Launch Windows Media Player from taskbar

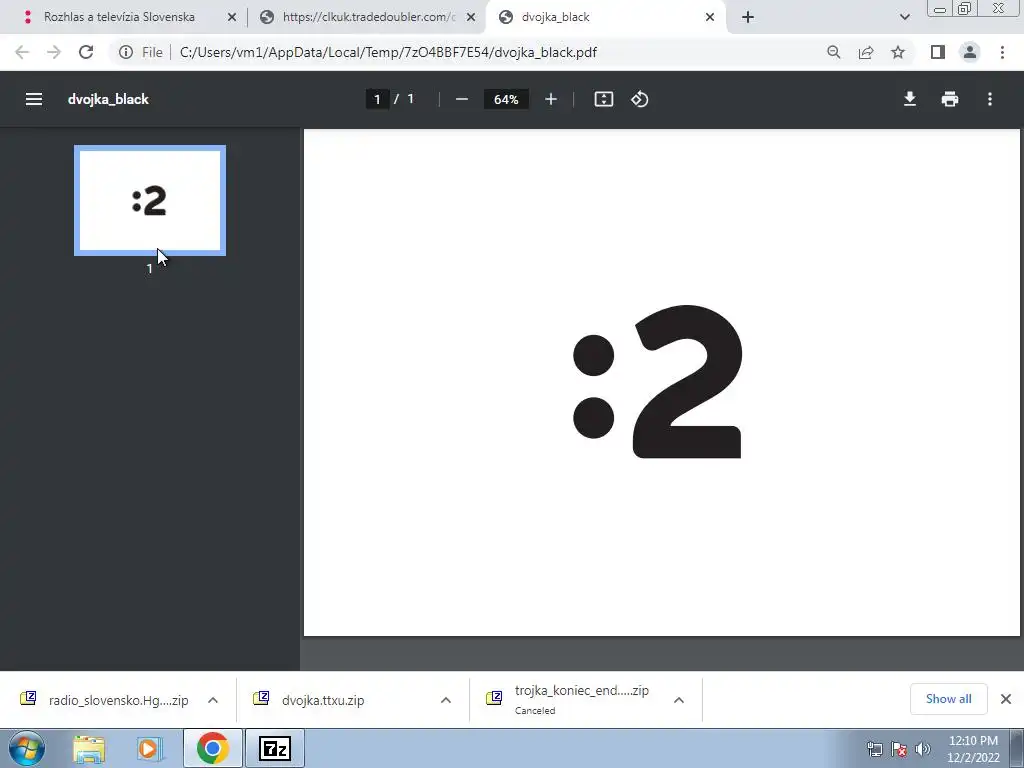150,748
